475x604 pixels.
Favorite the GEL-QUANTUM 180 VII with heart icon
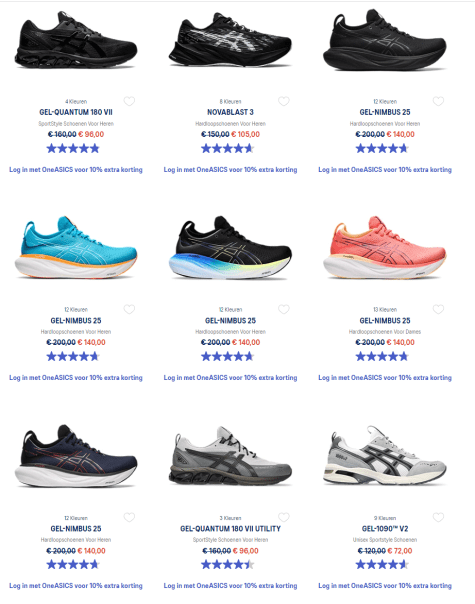click(129, 101)
